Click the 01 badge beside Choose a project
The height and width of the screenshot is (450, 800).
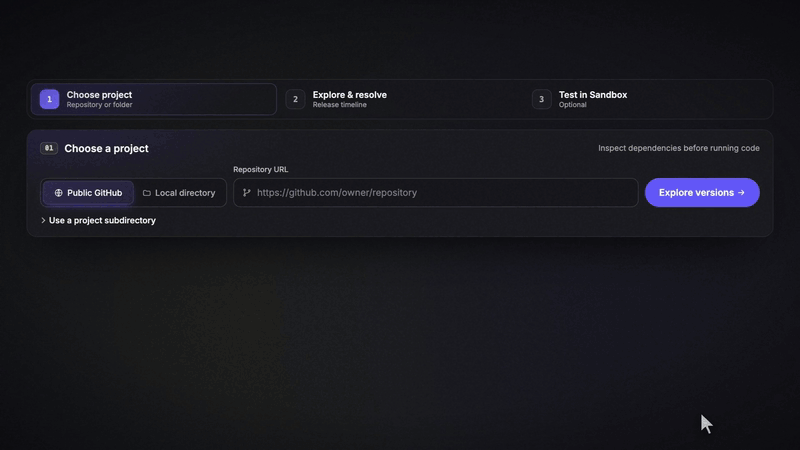click(x=49, y=148)
